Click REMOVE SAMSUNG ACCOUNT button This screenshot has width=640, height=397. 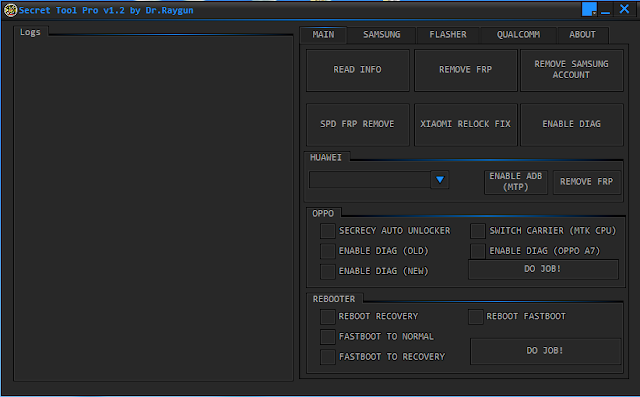pyautogui.click(x=571, y=70)
